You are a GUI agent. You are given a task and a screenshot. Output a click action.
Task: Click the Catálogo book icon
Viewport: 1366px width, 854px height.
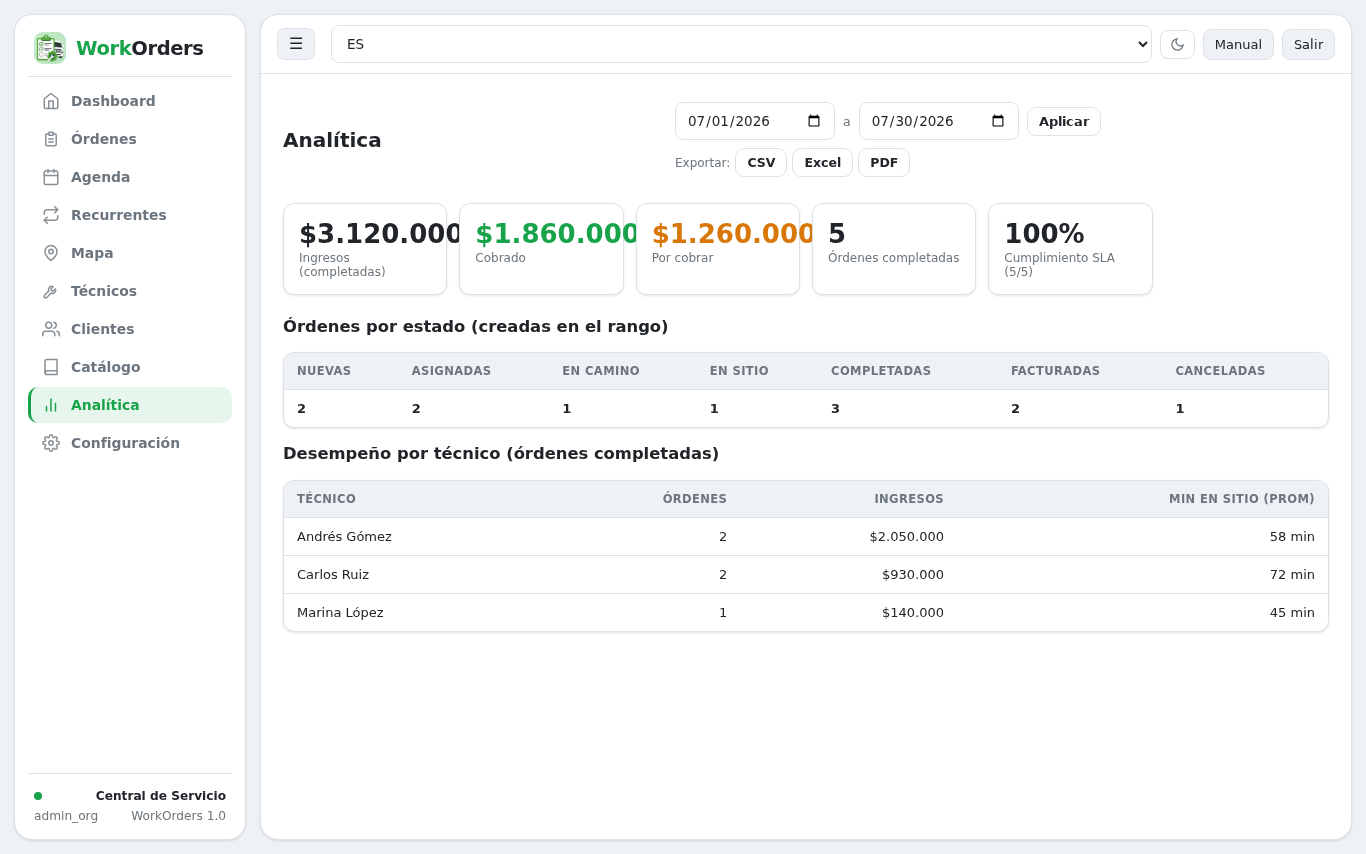point(51,367)
